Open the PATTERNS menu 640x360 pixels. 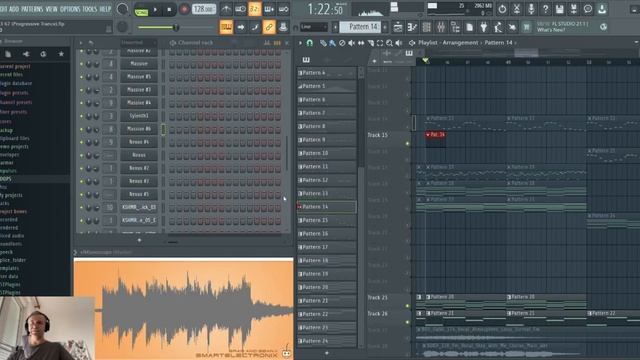tap(32, 9)
